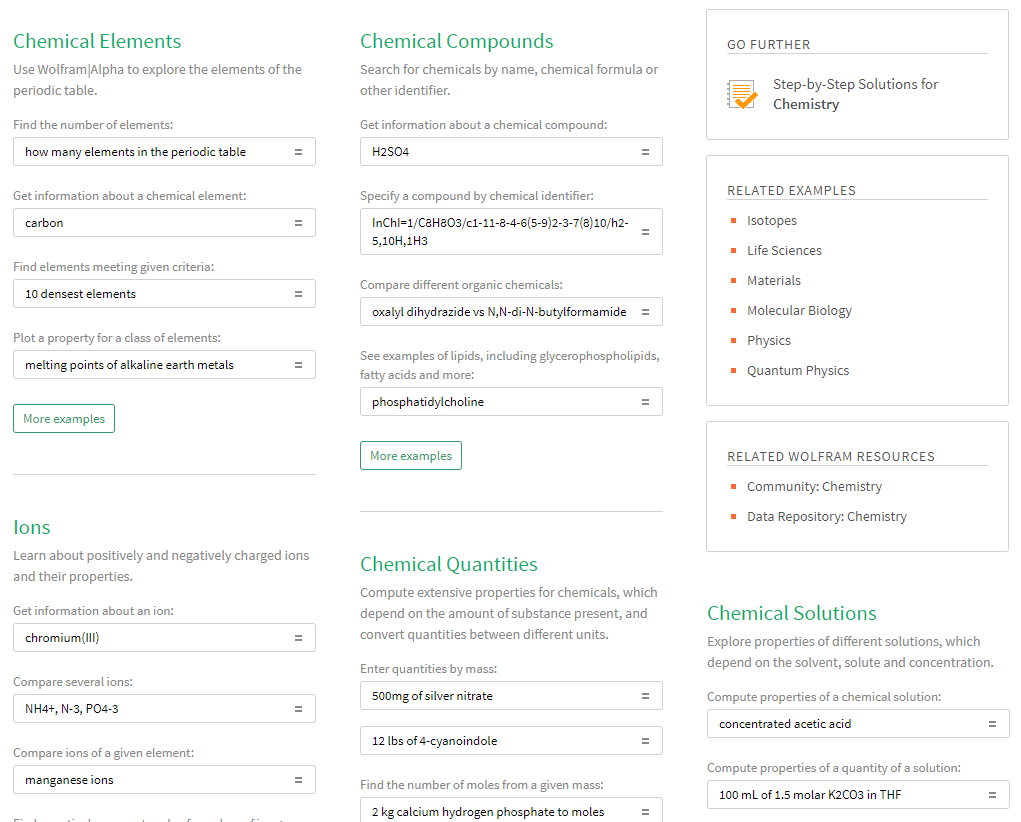Click the Step-by-Step Solutions notepad icon
This screenshot has width=1021, height=822.
742,94
